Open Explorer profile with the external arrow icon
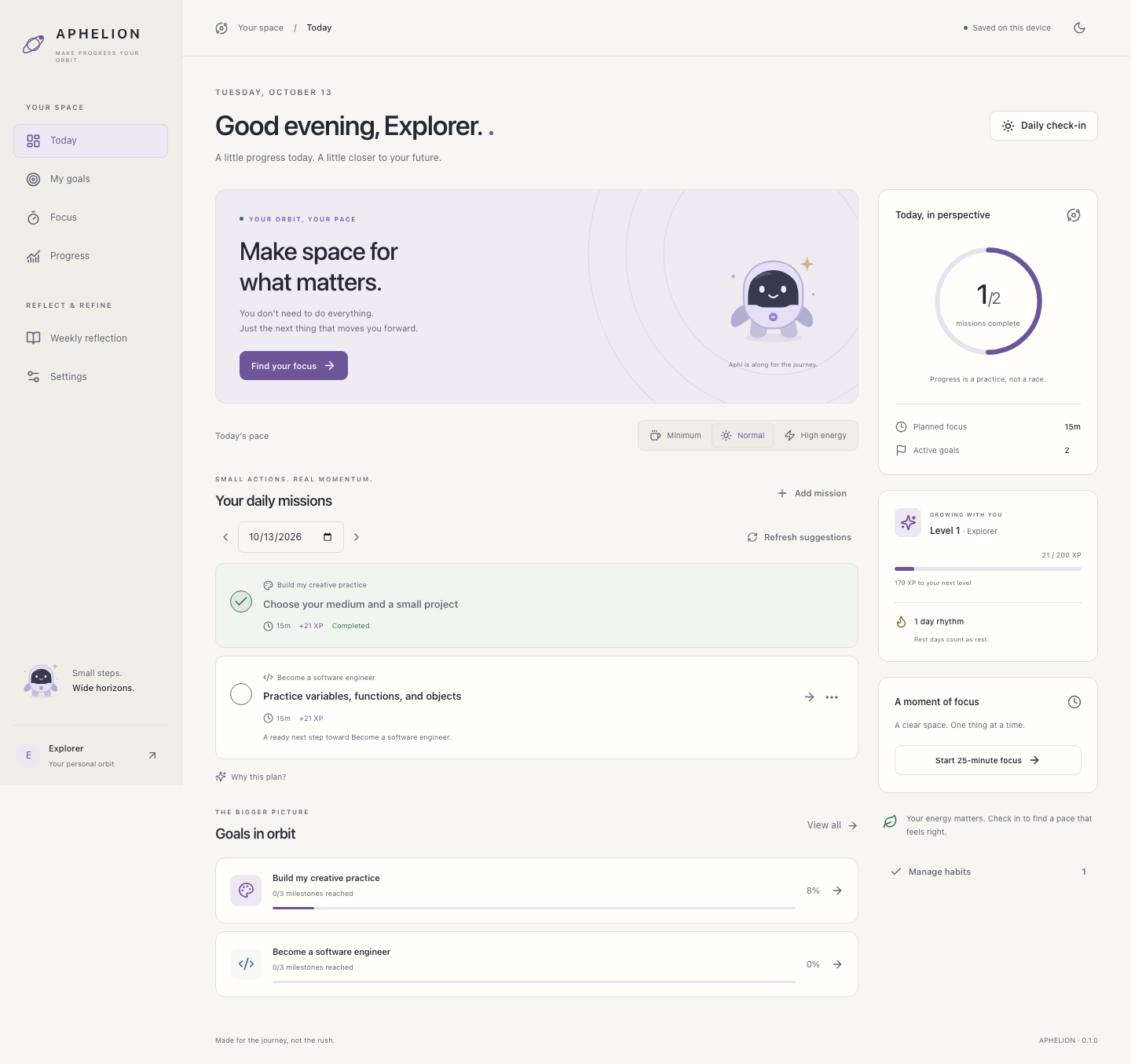The height and width of the screenshot is (1064, 1131). click(x=152, y=755)
